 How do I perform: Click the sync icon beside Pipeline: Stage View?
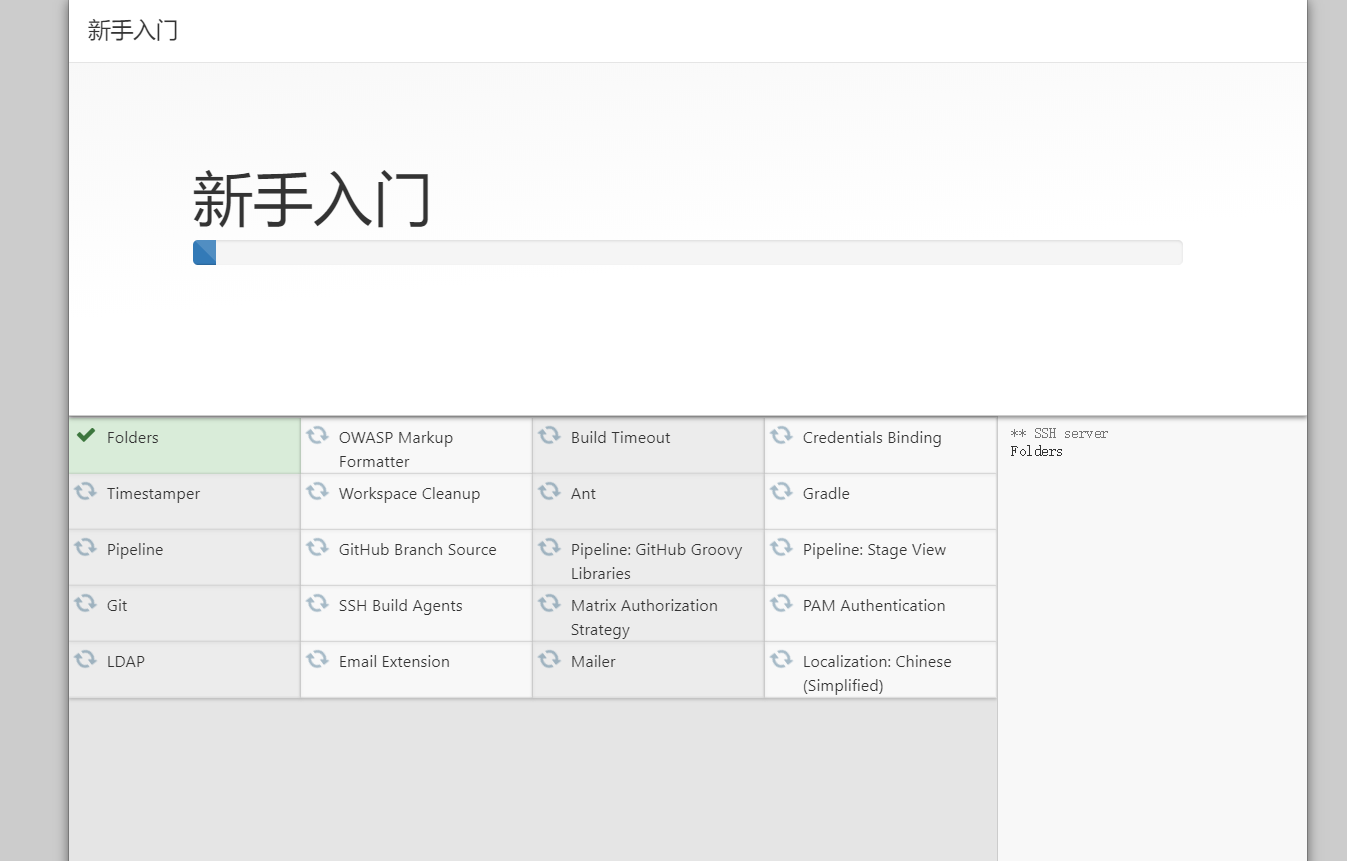[x=781, y=547]
